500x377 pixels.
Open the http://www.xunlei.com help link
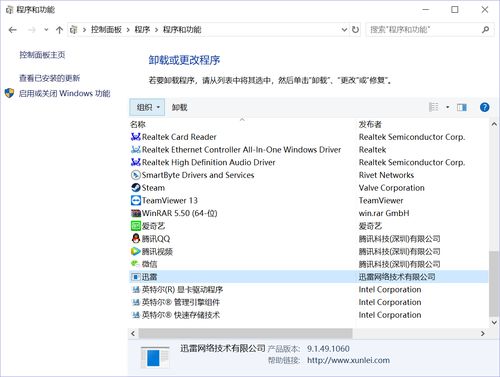pyautogui.click(x=348, y=360)
